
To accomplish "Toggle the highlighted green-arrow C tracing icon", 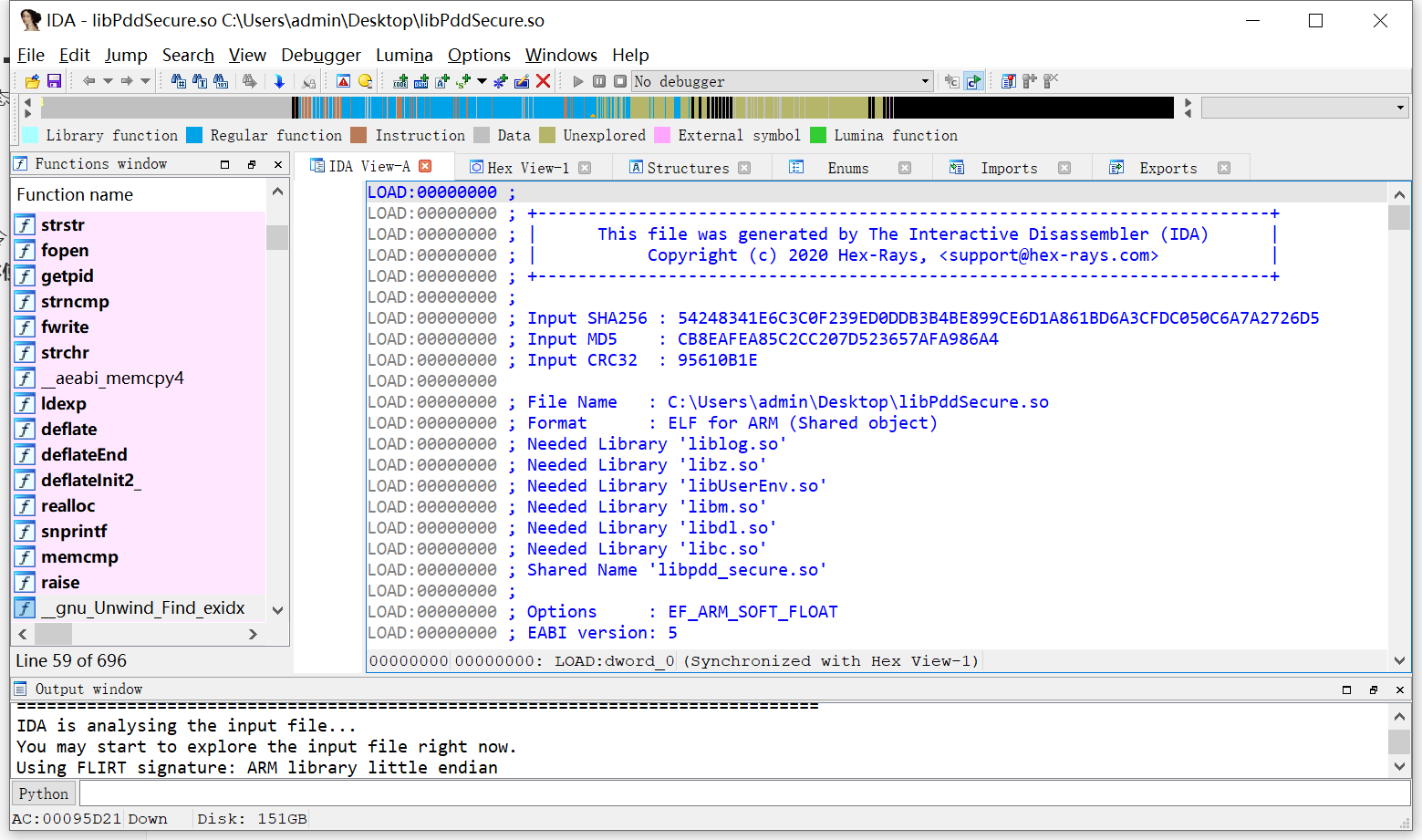I will pos(974,81).
